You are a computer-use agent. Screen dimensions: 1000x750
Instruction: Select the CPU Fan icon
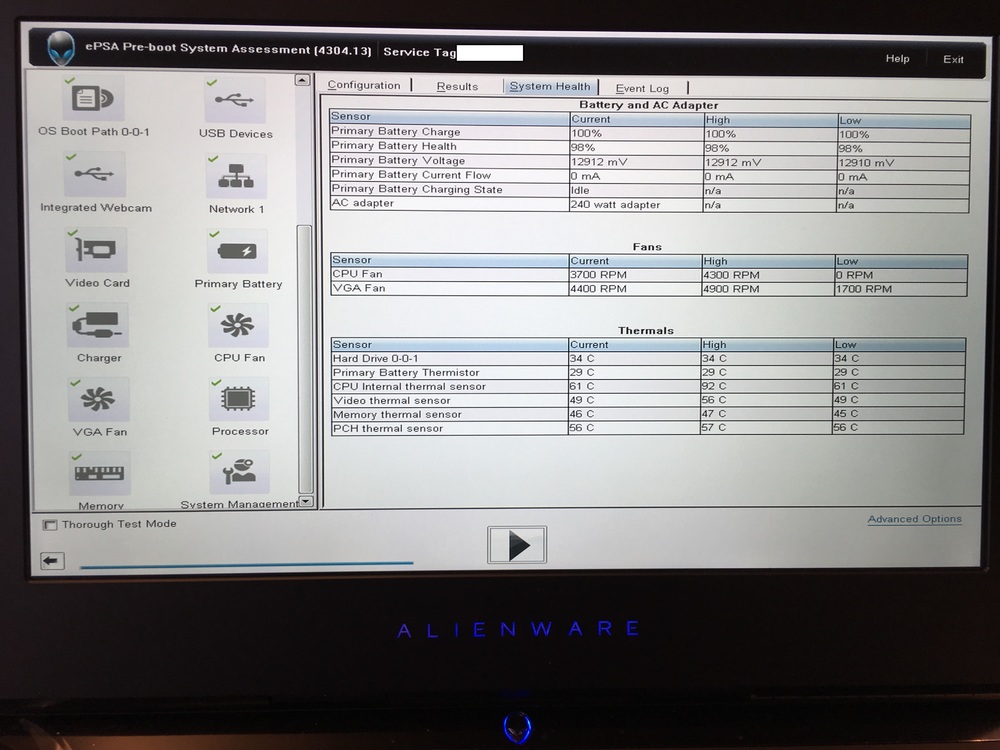239,325
